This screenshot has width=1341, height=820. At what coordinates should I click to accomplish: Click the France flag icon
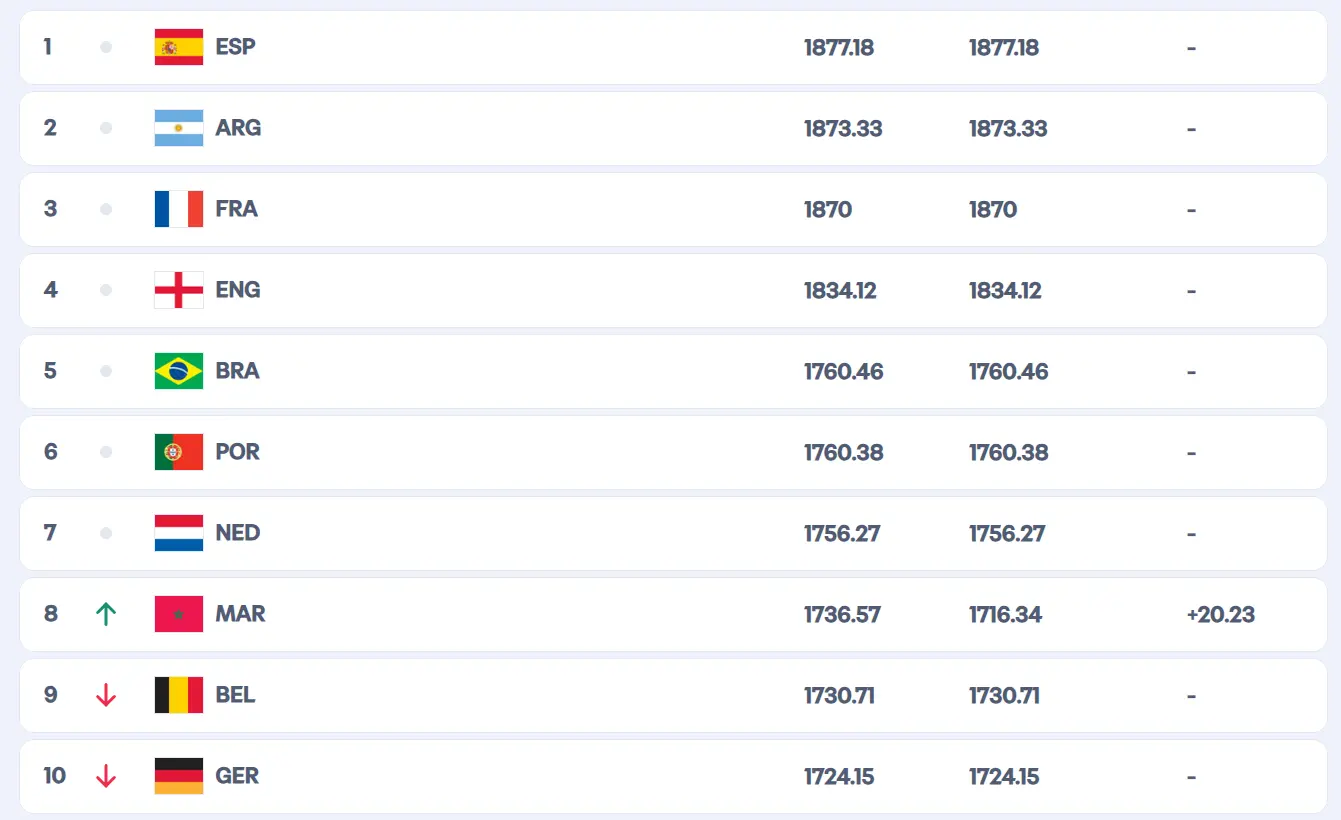(x=179, y=209)
